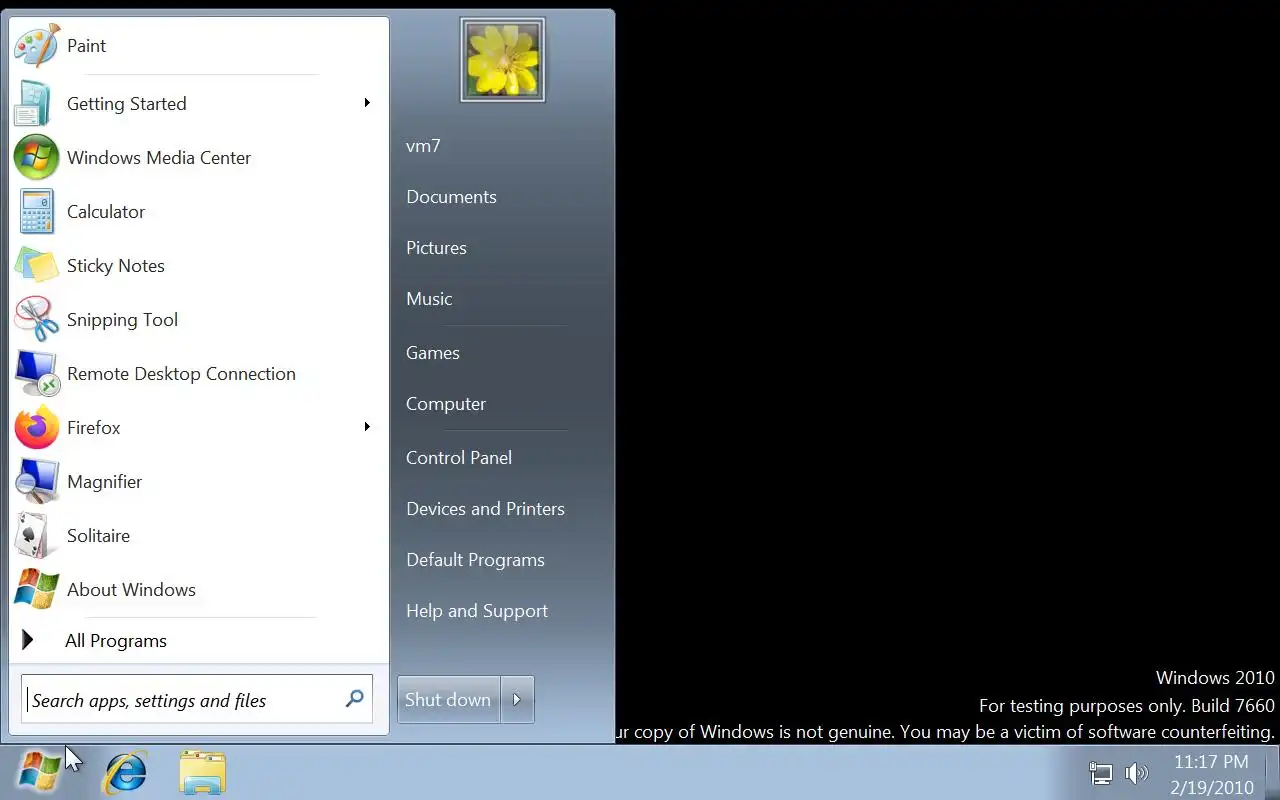Launch Windows Media Center via its green icon
Image resolution: width=1280 pixels, height=800 pixels.
click(37, 157)
